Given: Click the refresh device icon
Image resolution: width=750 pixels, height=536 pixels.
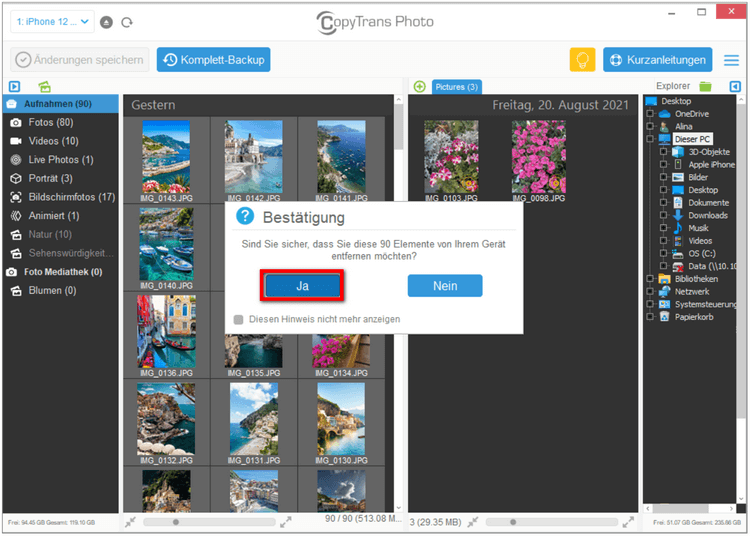Looking at the screenshot, I should [x=126, y=22].
